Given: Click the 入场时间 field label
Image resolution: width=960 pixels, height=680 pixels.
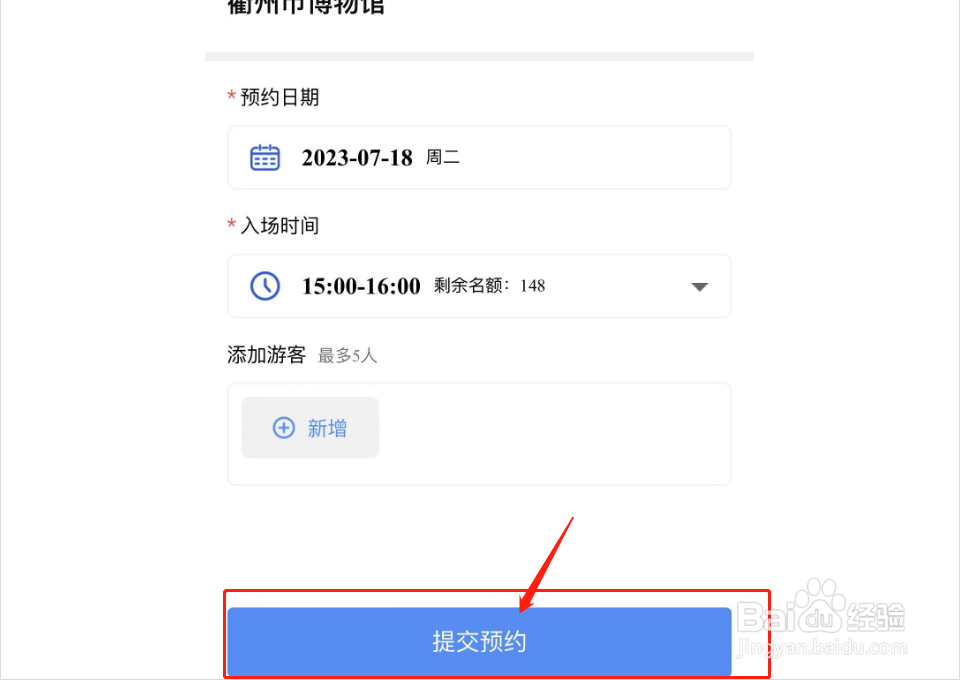Looking at the screenshot, I should coord(280,226).
